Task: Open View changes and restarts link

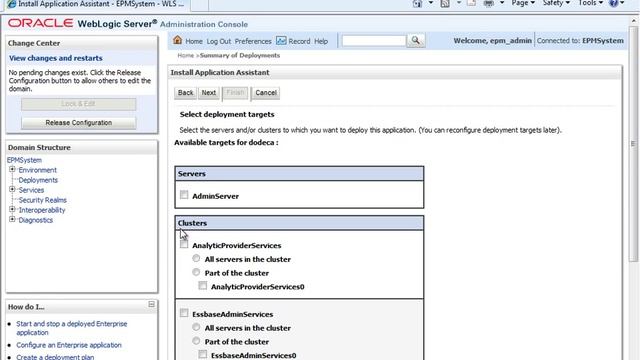Action: 56,58
